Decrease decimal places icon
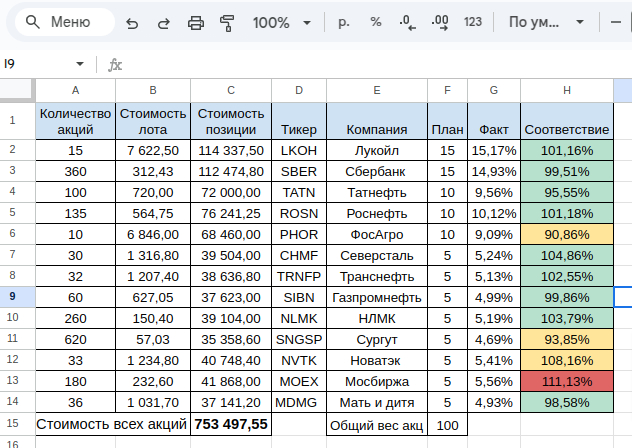Viewport: 632px width, 448px height. tap(407, 22)
